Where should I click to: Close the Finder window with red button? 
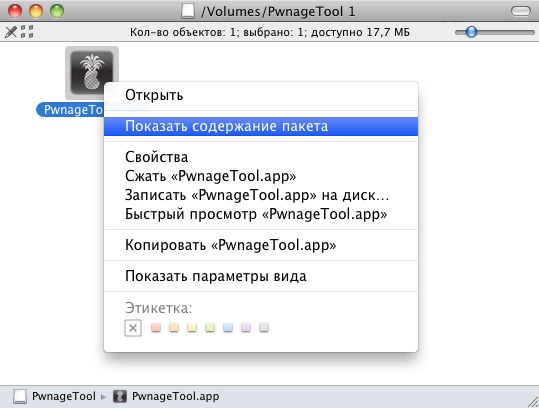pos(15,11)
